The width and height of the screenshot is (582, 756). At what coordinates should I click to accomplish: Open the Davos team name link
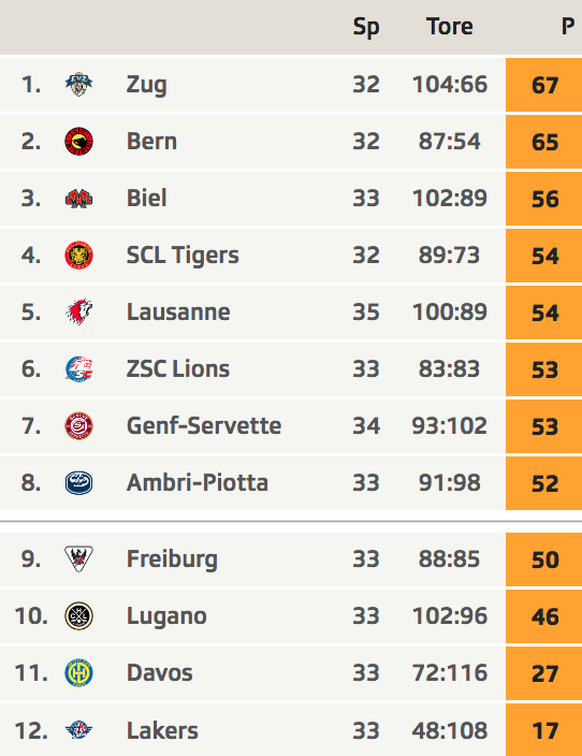160,673
